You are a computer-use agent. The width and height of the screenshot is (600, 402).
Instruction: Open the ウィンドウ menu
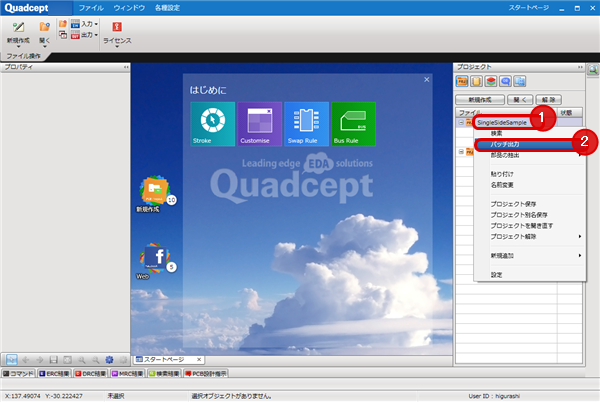coord(129,8)
